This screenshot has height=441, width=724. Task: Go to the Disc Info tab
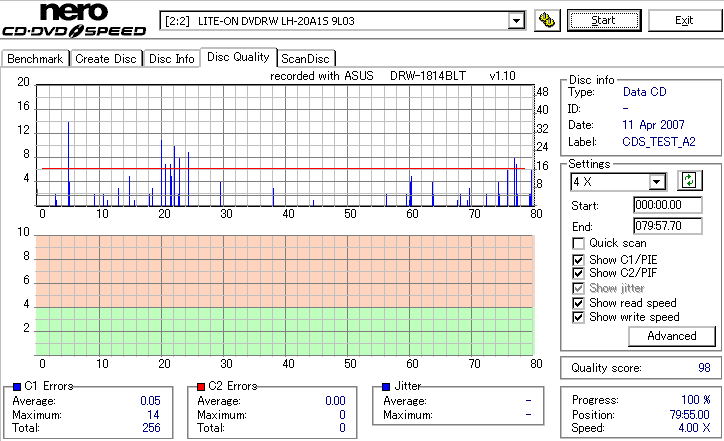[171, 59]
